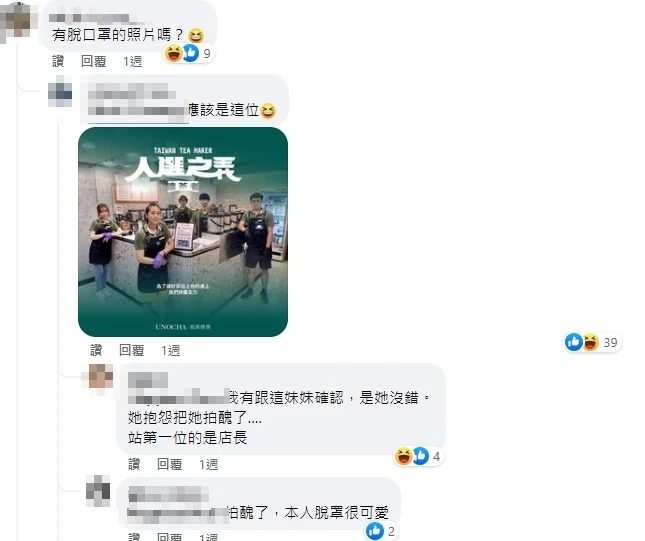This screenshot has height=541, width=645.
Task: Reply to the 有脫口罩的照片嗎 comment
Action: pos(93,62)
